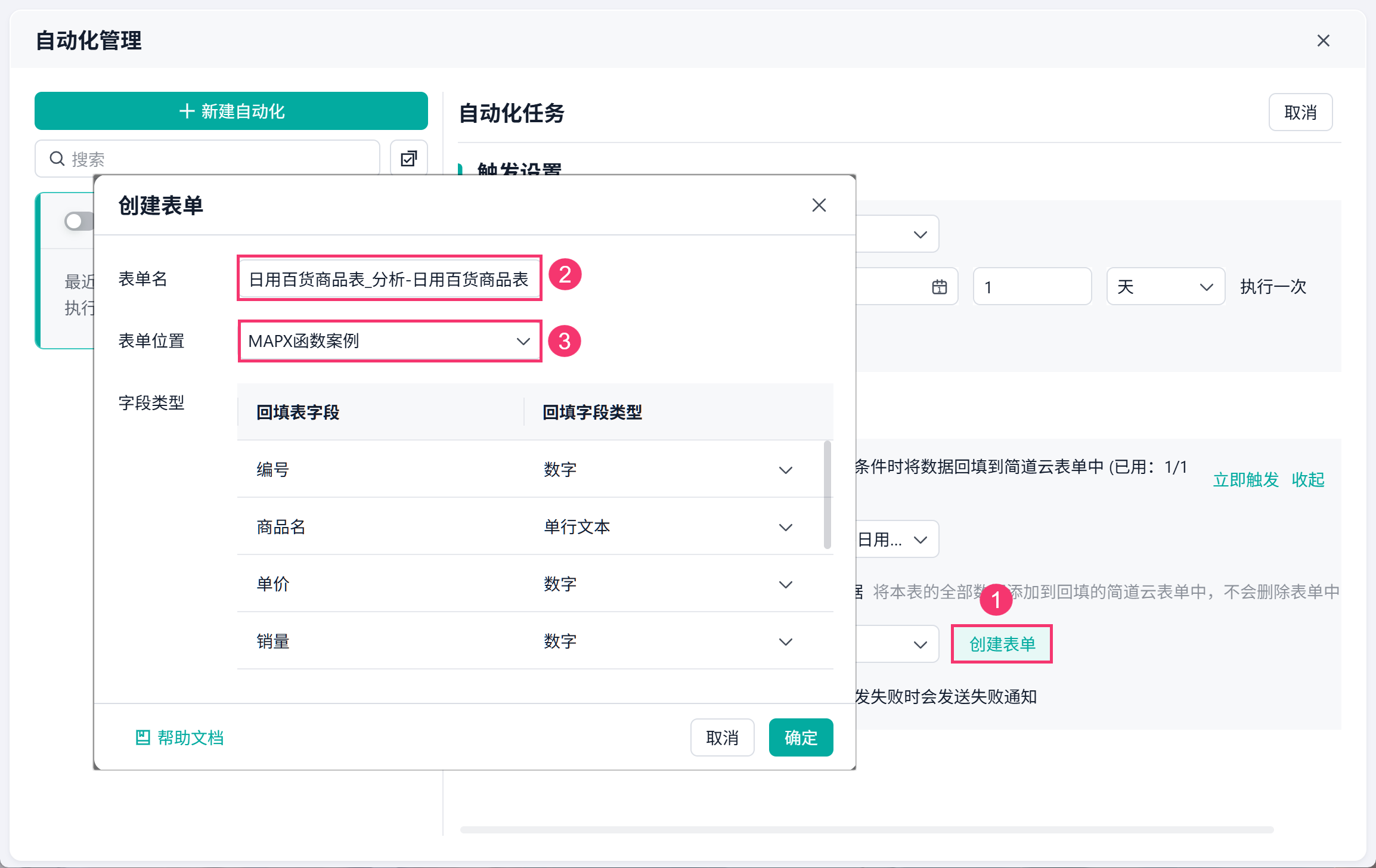1376x868 pixels.
Task: Select the 商品名 field row text
Action: pyautogui.click(x=281, y=527)
